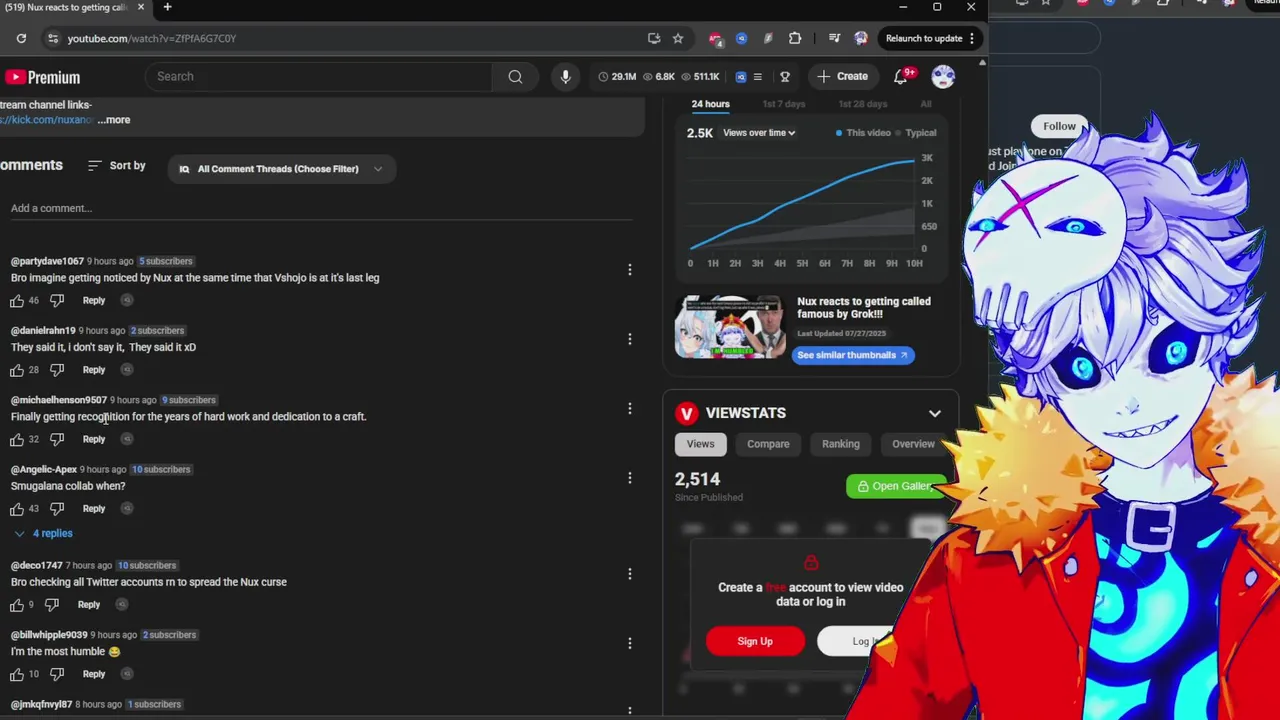Image resolution: width=1280 pixels, height=720 pixels.
Task: Bookmark this page with star icon
Action: pos(678,38)
